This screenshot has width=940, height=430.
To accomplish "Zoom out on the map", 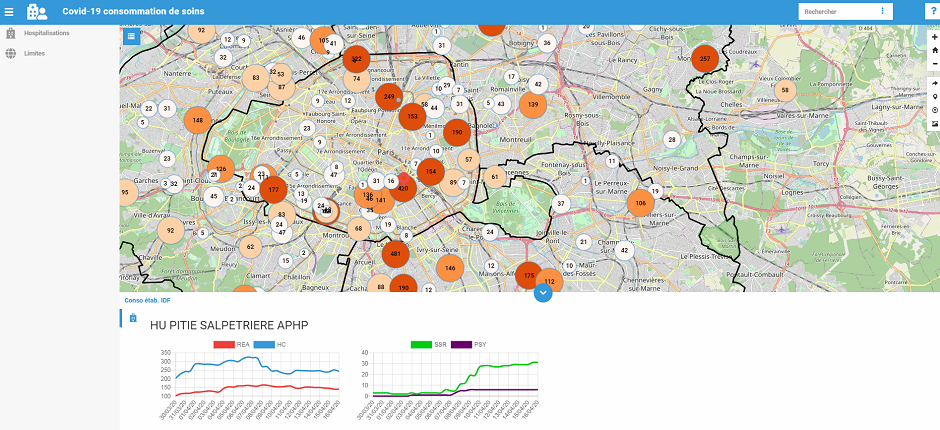I will point(933,63).
